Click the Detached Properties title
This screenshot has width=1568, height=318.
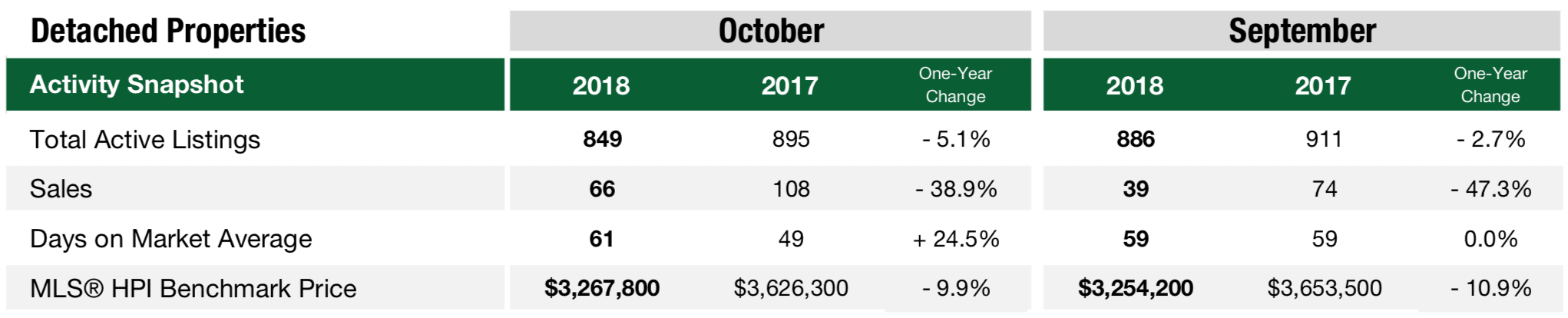(x=168, y=31)
